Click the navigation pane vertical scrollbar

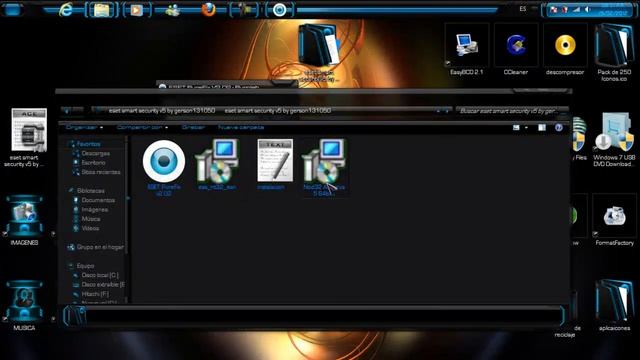point(127,196)
